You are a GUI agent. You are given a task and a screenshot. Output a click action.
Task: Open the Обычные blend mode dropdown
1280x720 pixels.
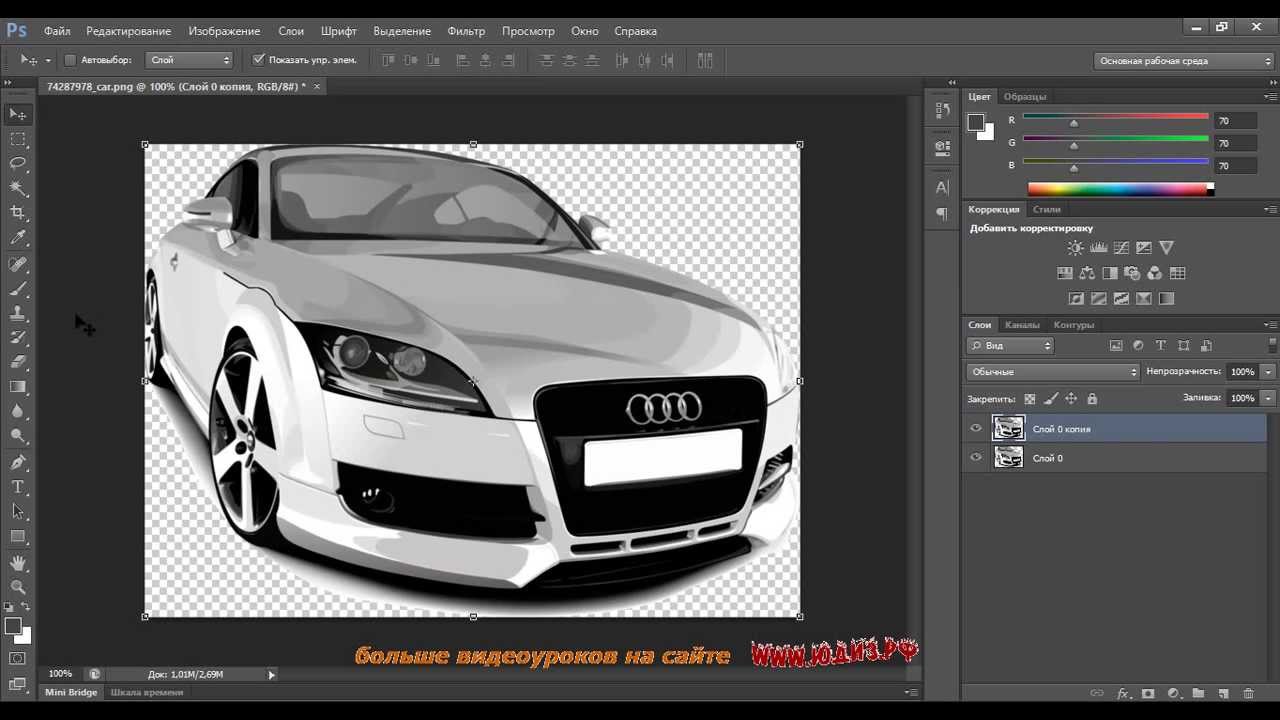(1053, 371)
